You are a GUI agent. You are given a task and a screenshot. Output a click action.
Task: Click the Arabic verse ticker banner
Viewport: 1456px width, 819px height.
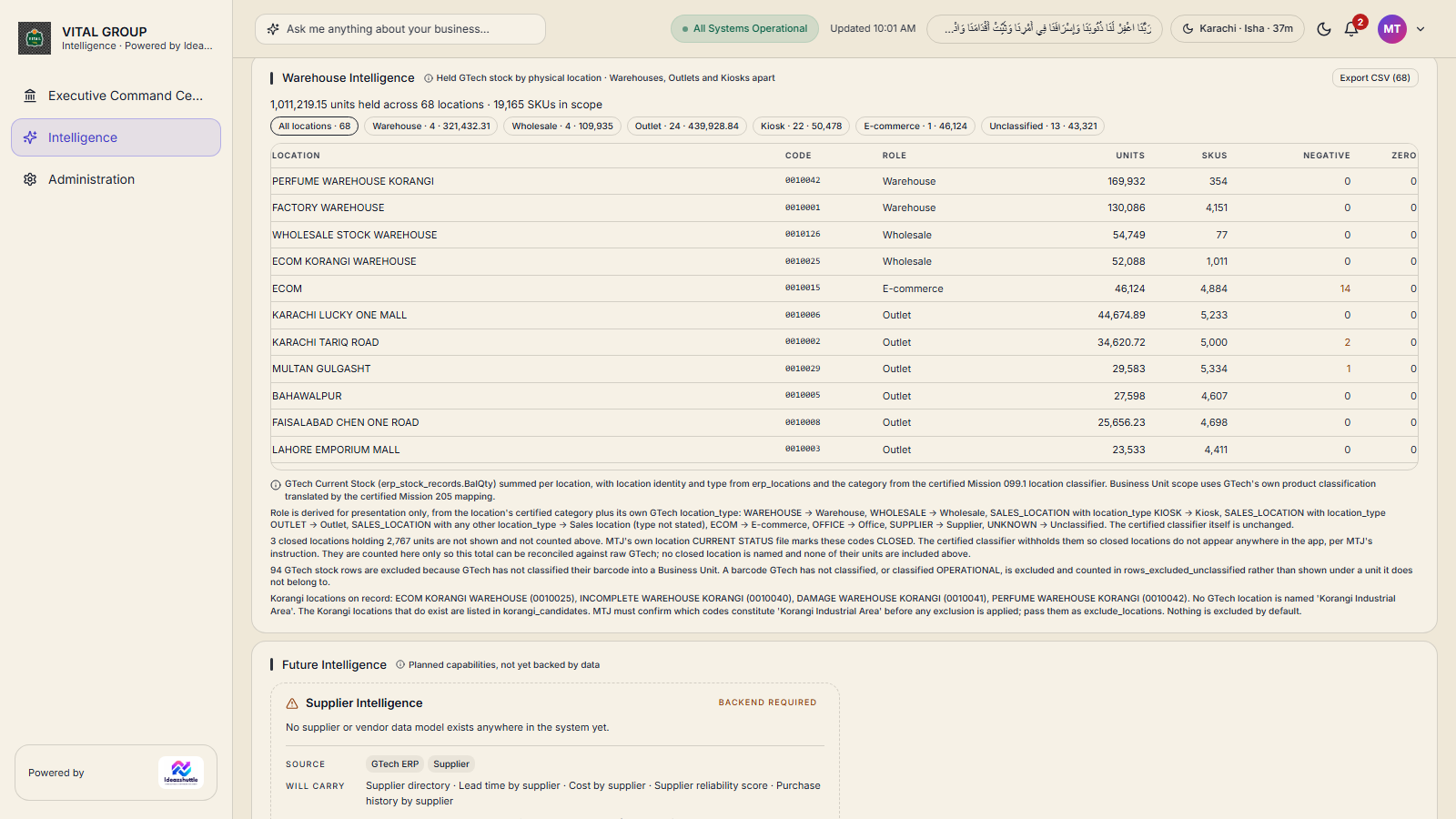[x=1045, y=29]
